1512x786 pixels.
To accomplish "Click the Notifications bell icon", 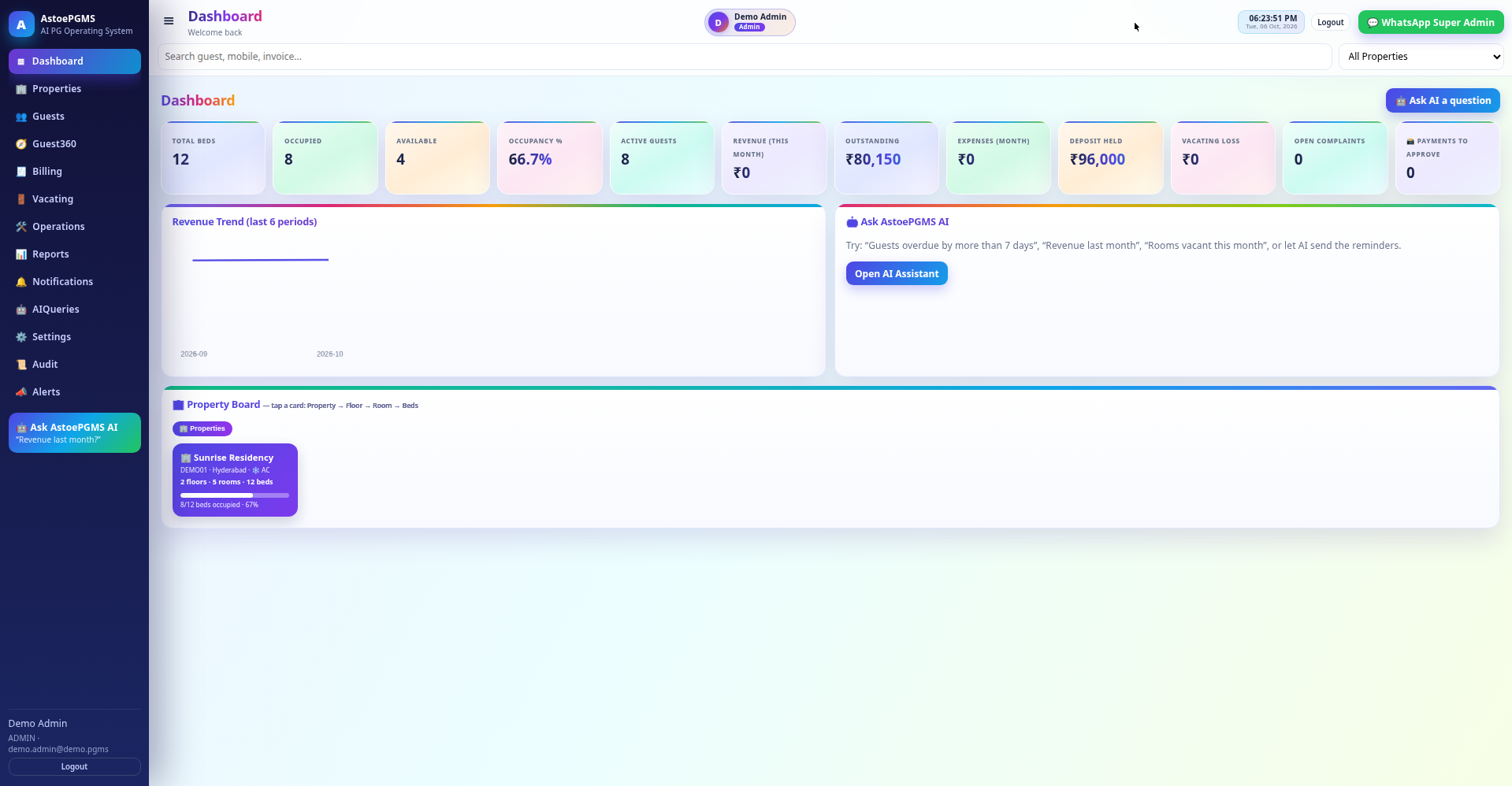I will click(x=21, y=282).
